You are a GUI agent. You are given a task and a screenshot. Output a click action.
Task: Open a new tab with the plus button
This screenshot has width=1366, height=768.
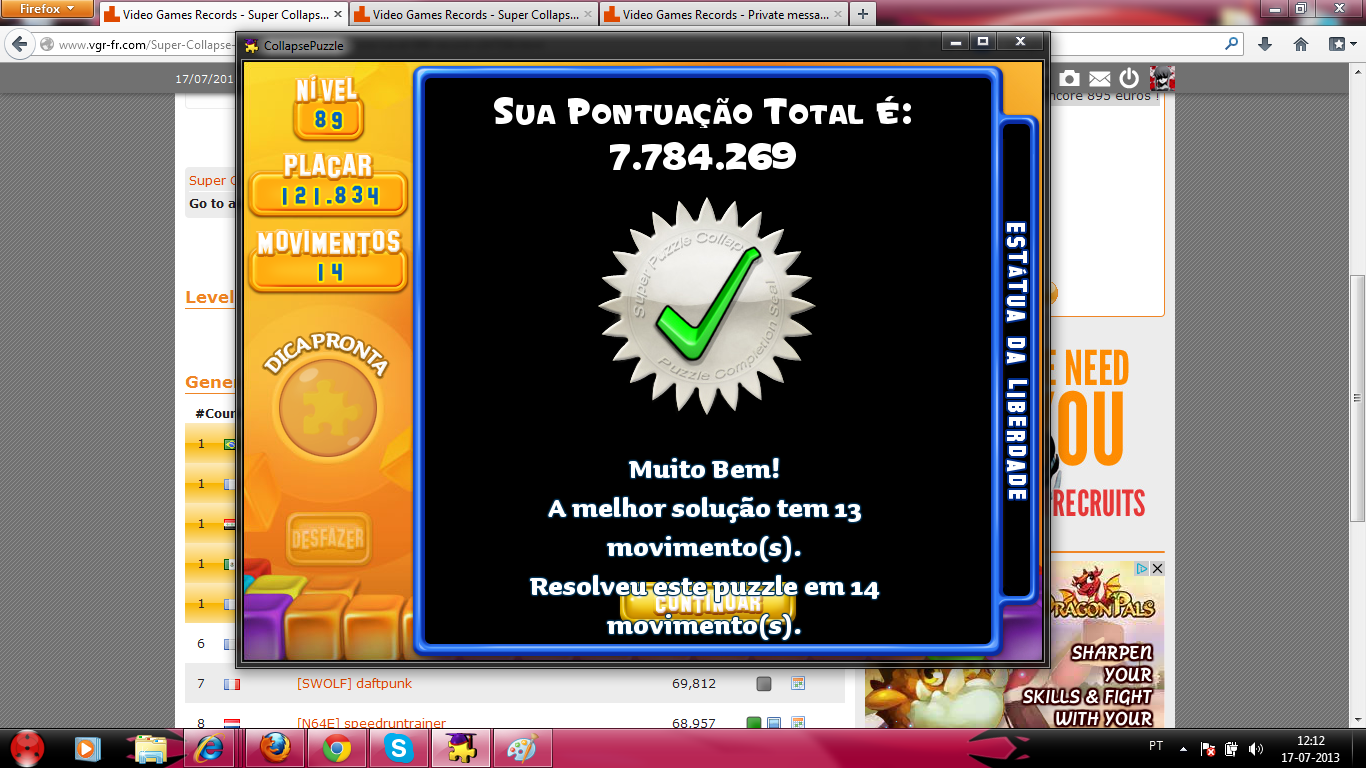[862, 14]
